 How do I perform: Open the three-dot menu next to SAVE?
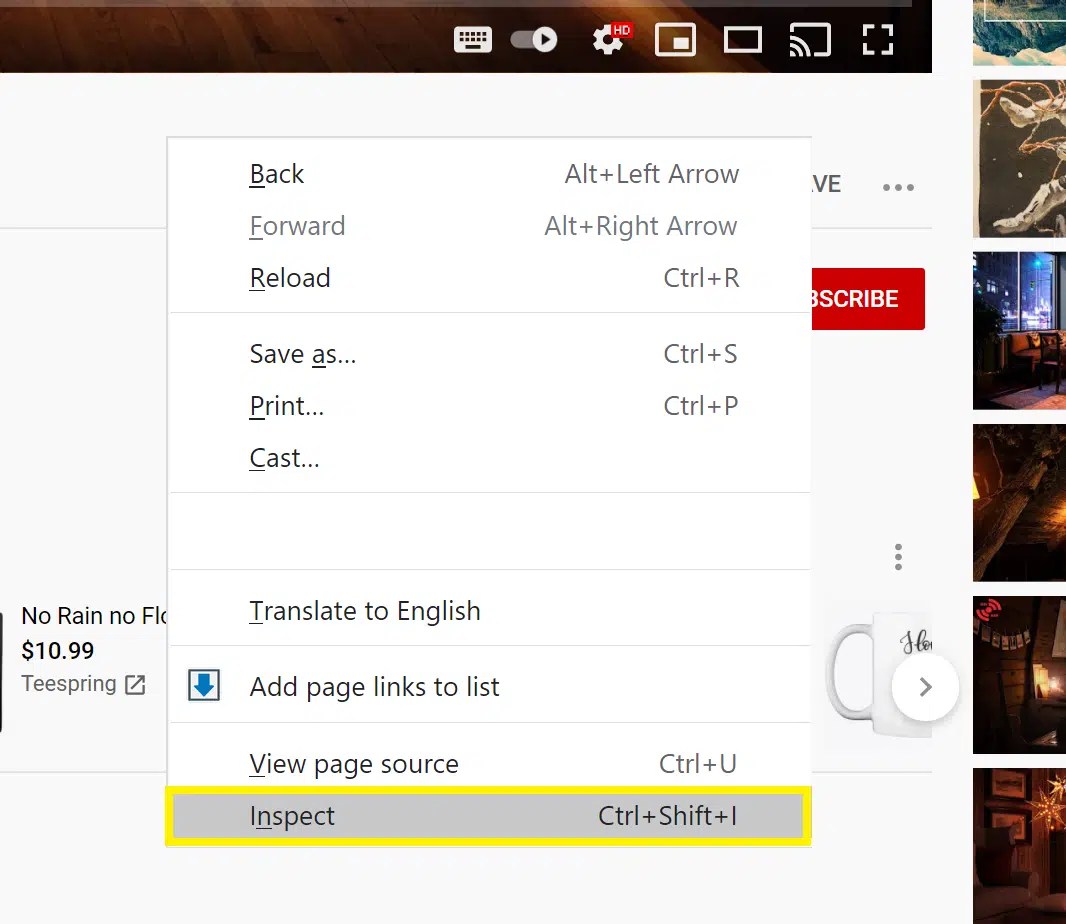pos(898,187)
